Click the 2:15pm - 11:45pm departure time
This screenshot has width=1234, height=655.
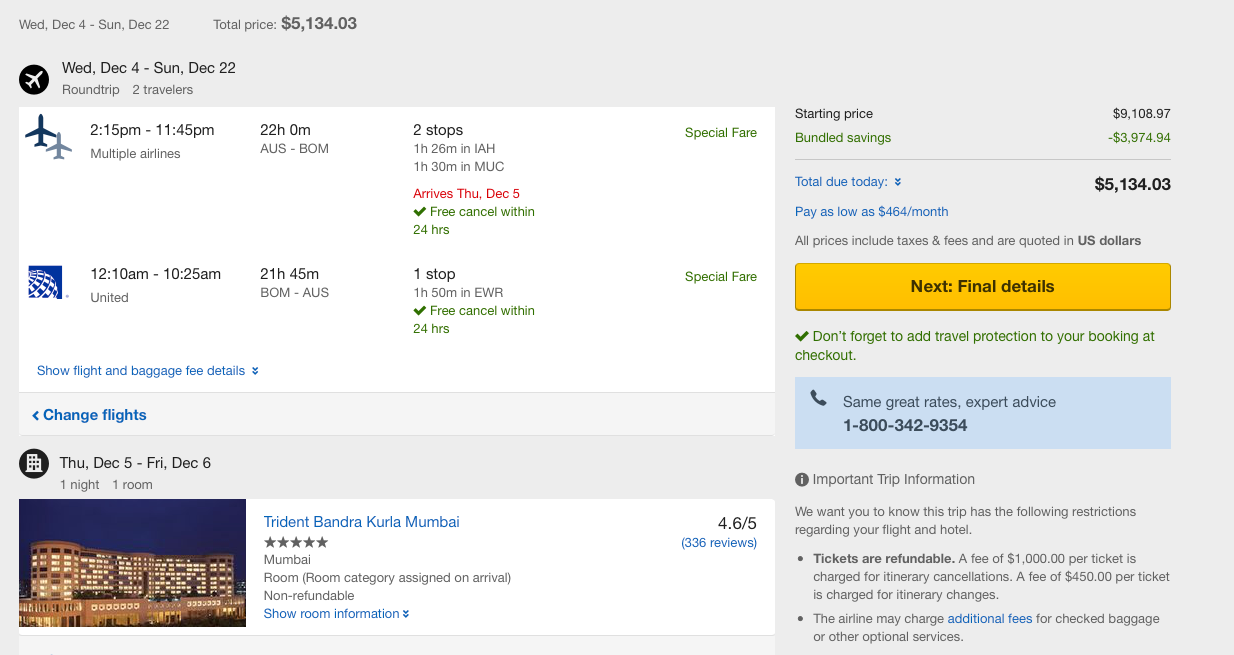coord(152,130)
